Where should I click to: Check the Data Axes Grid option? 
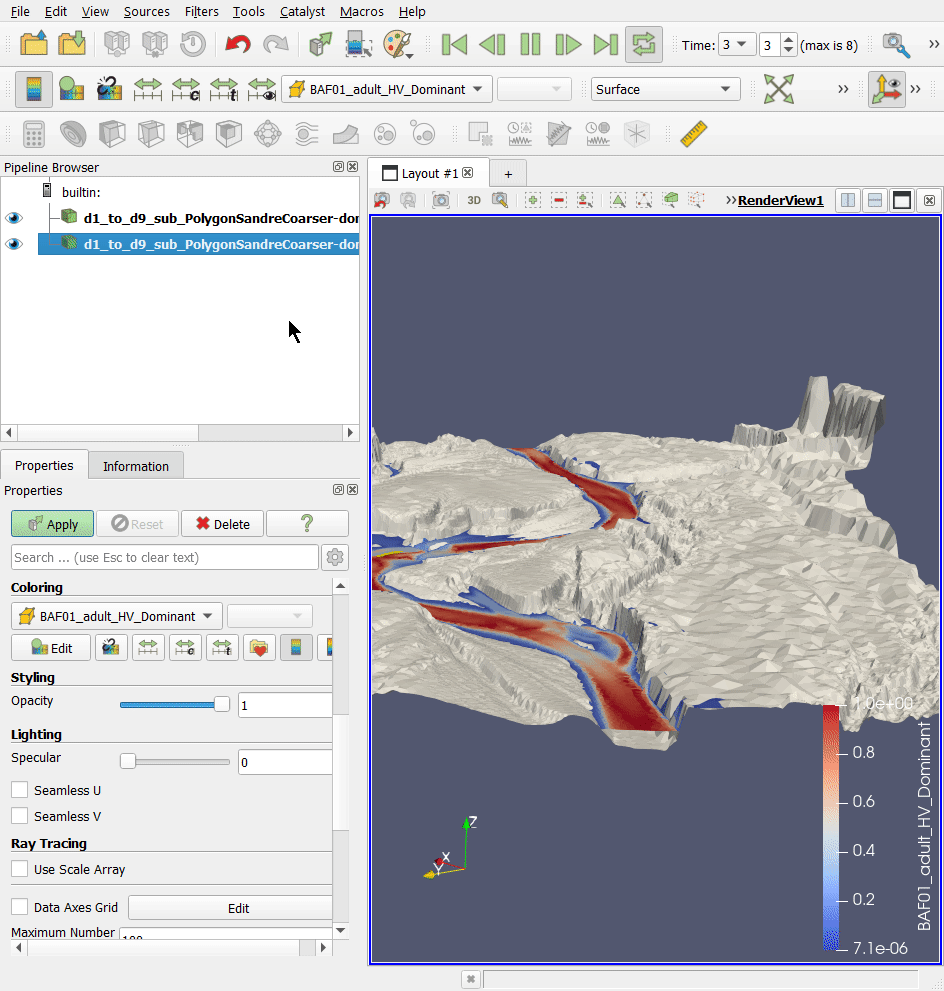tap(19, 907)
